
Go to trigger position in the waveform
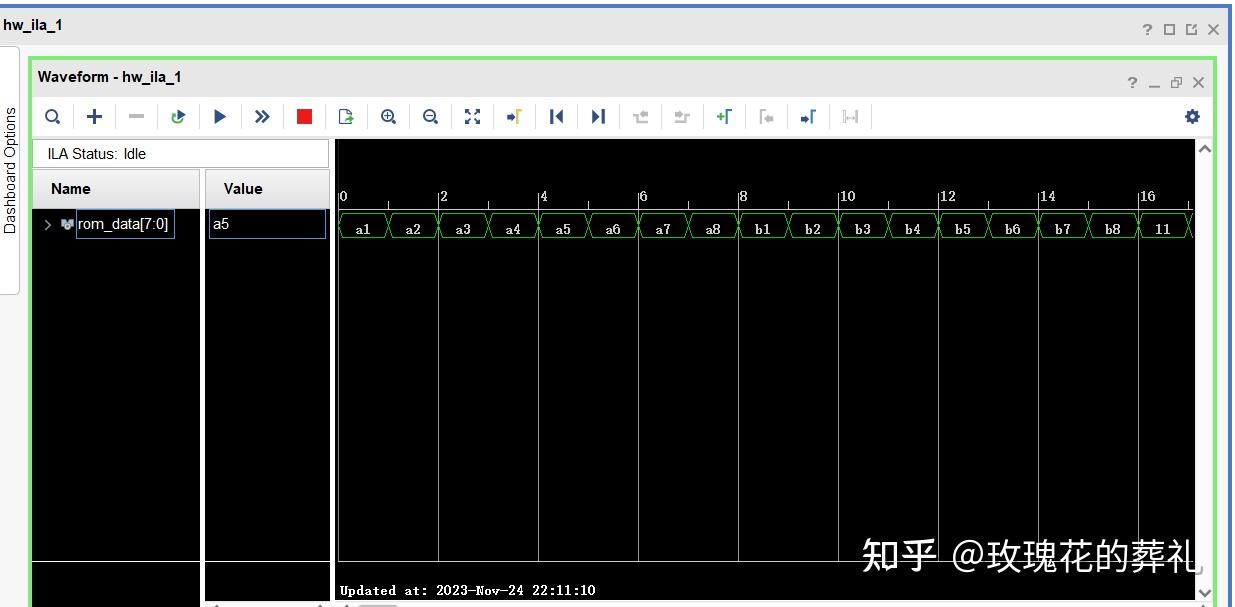click(x=513, y=116)
